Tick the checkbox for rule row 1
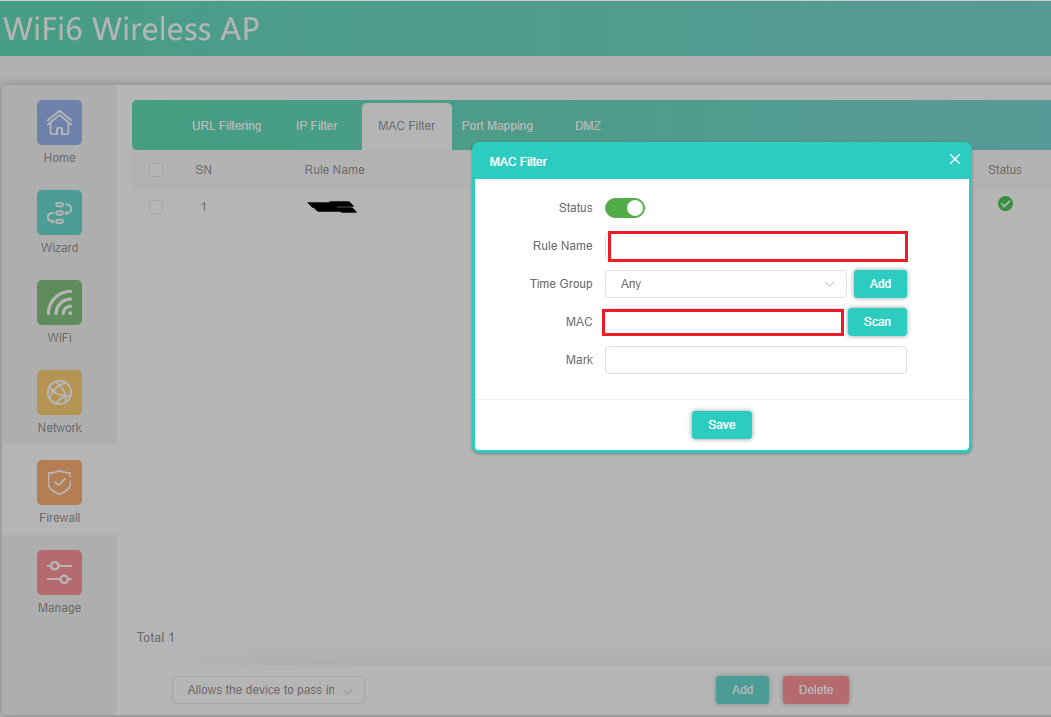1051x717 pixels. pyautogui.click(x=156, y=207)
